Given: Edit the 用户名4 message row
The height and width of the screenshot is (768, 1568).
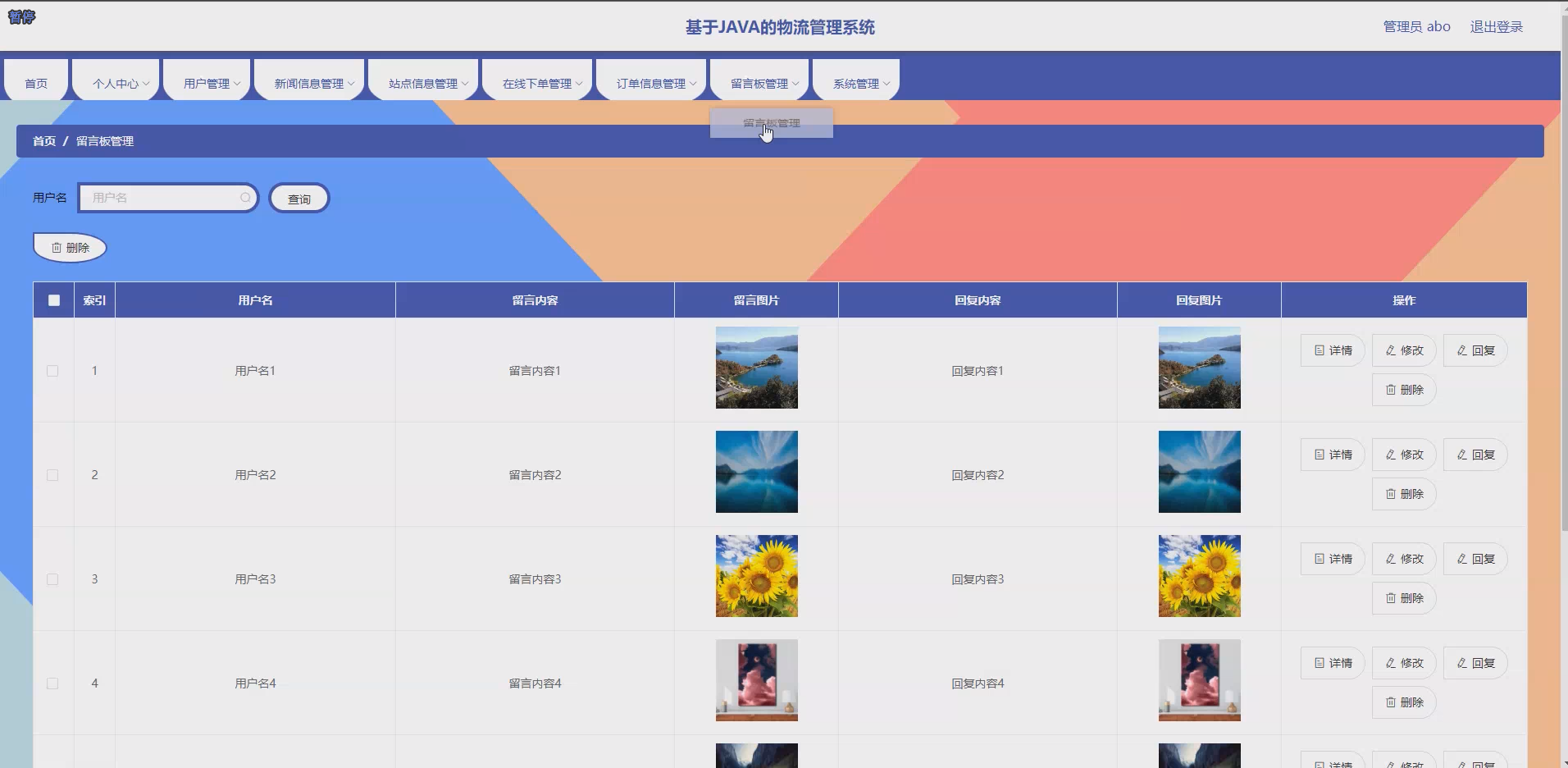Looking at the screenshot, I should tap(1404, 663).
